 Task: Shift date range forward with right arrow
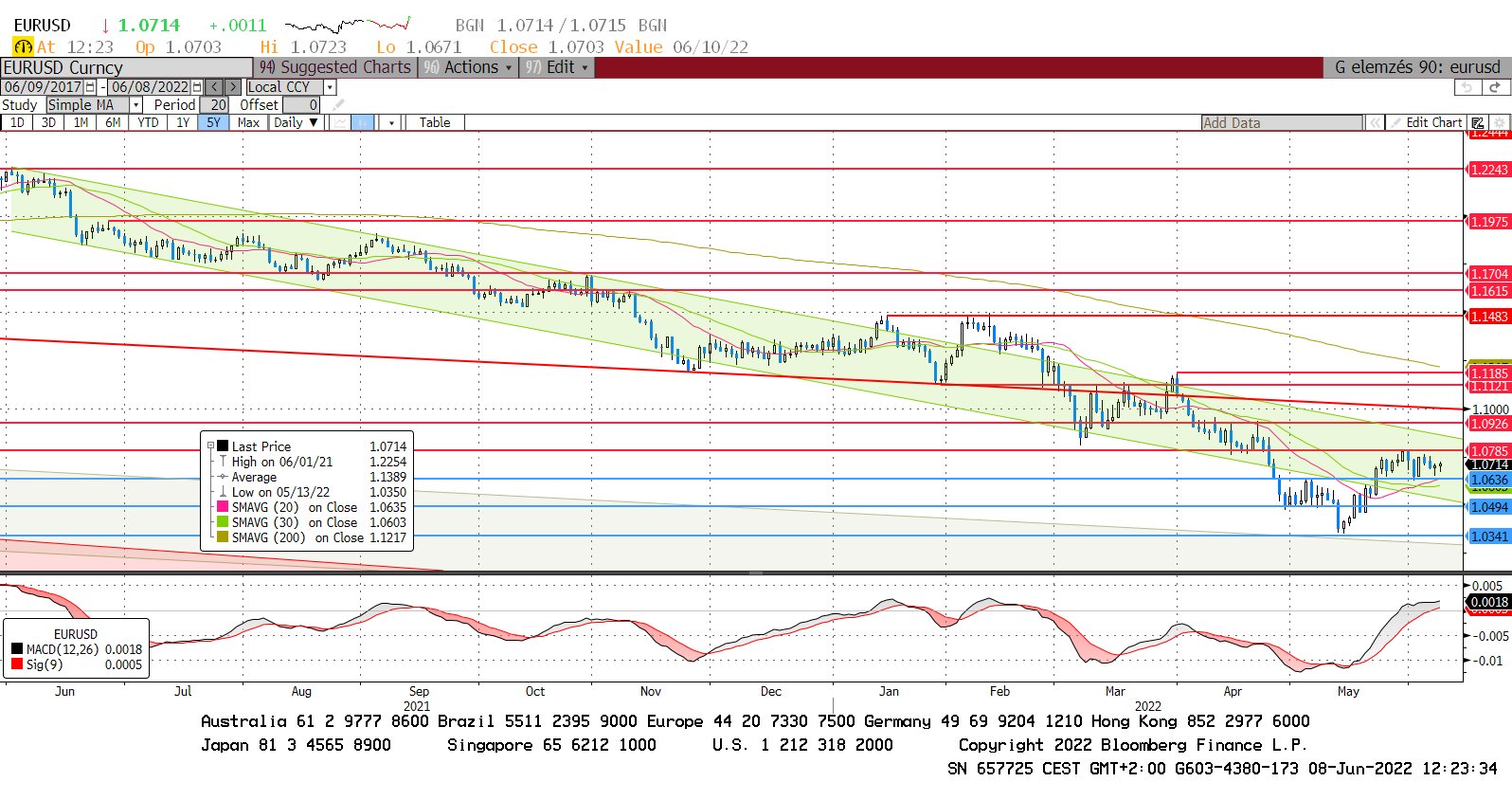[x=232, y=87]
